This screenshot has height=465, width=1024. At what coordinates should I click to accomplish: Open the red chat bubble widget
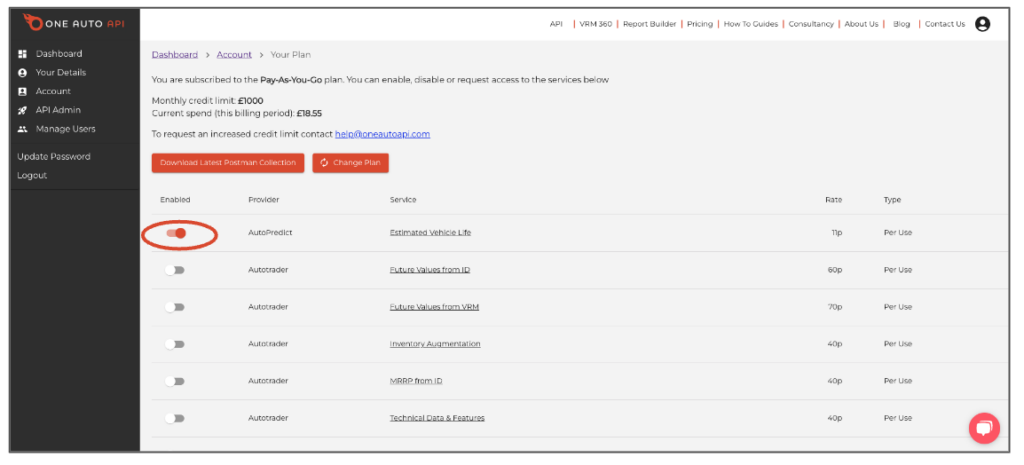[984, 428]
